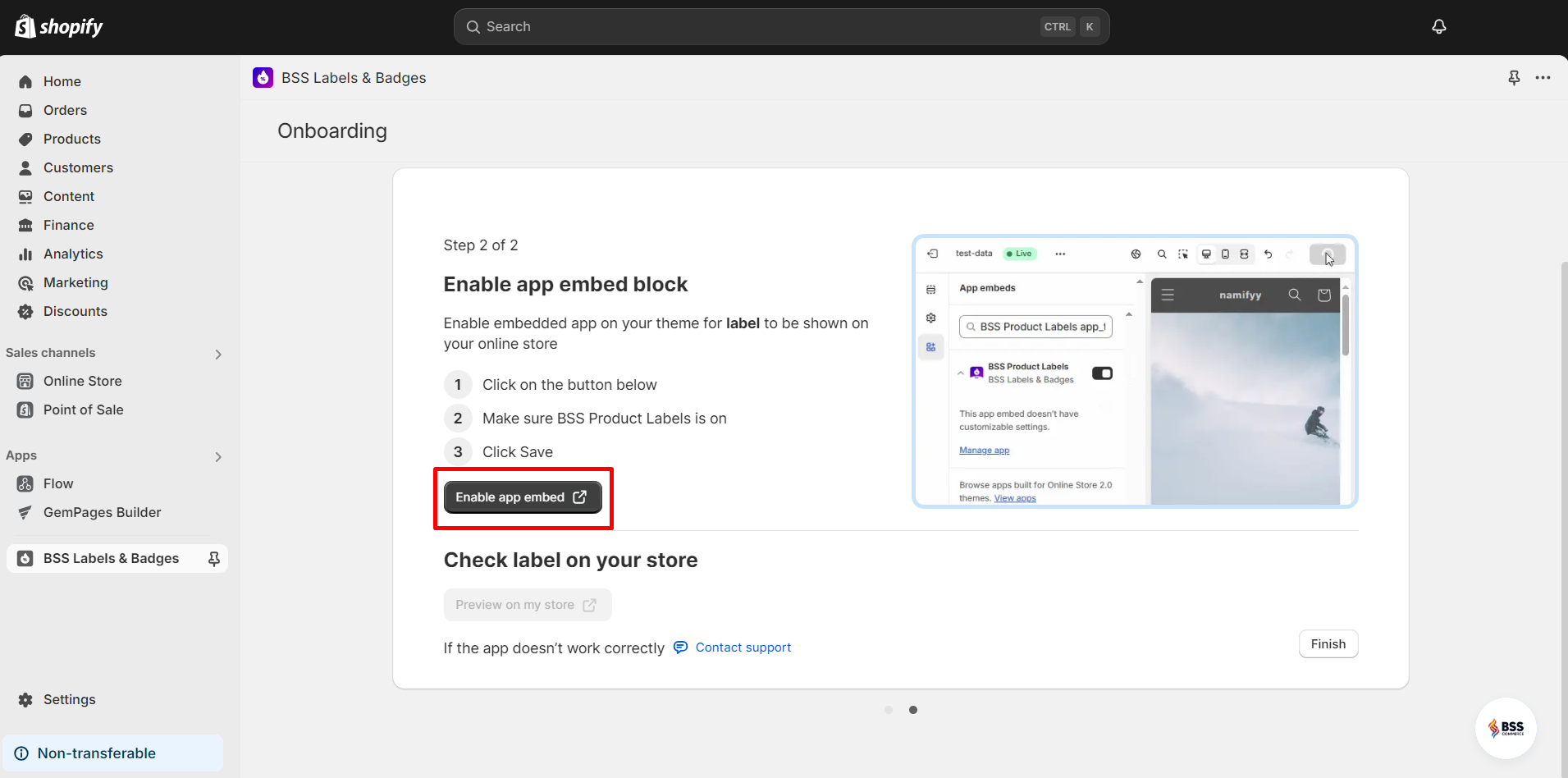
Task: Open the Online Store channel
Action: pyautogui.click(x=81, y=381)
